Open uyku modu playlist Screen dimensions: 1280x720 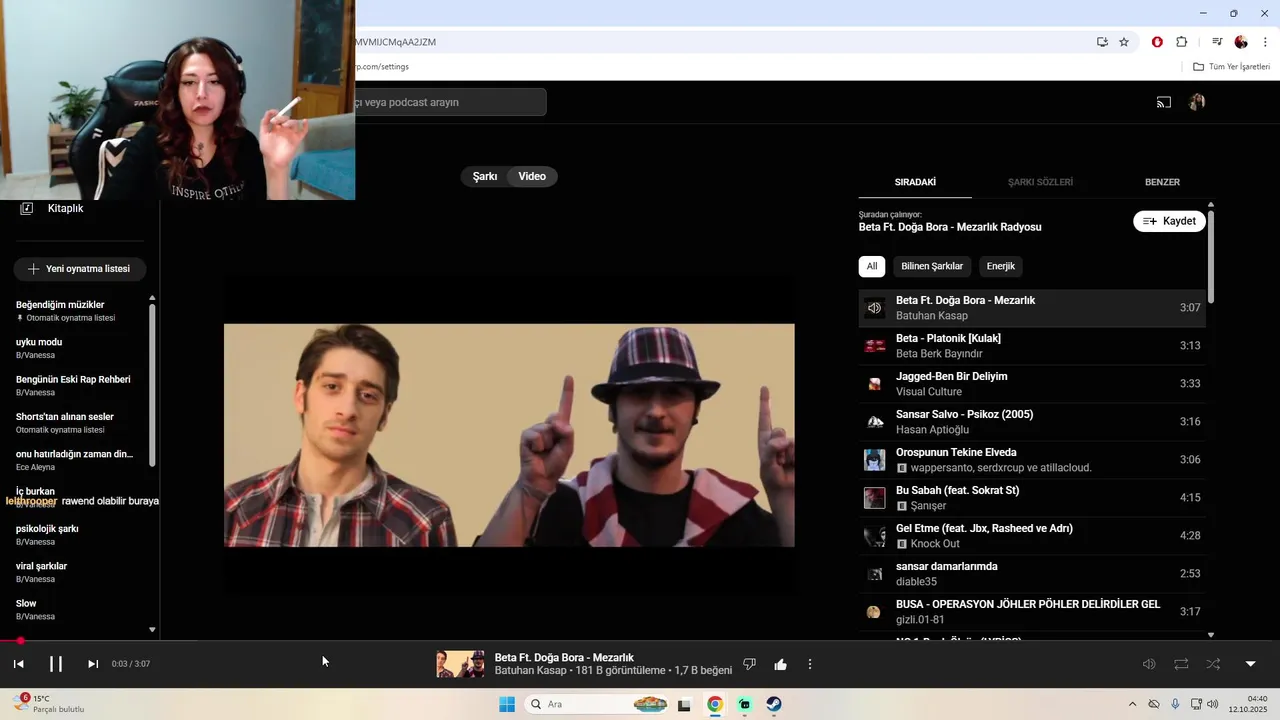click(77, 348)
